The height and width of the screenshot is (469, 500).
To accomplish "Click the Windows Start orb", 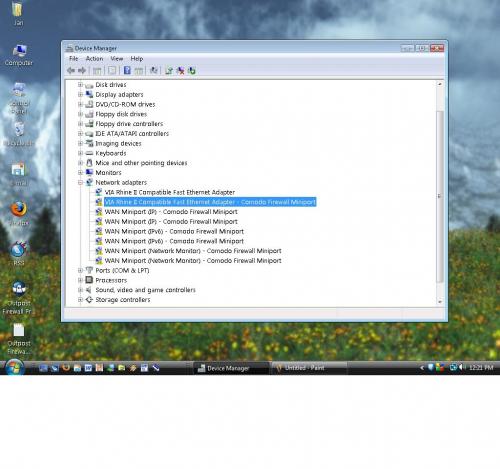I will pos(14,368).
